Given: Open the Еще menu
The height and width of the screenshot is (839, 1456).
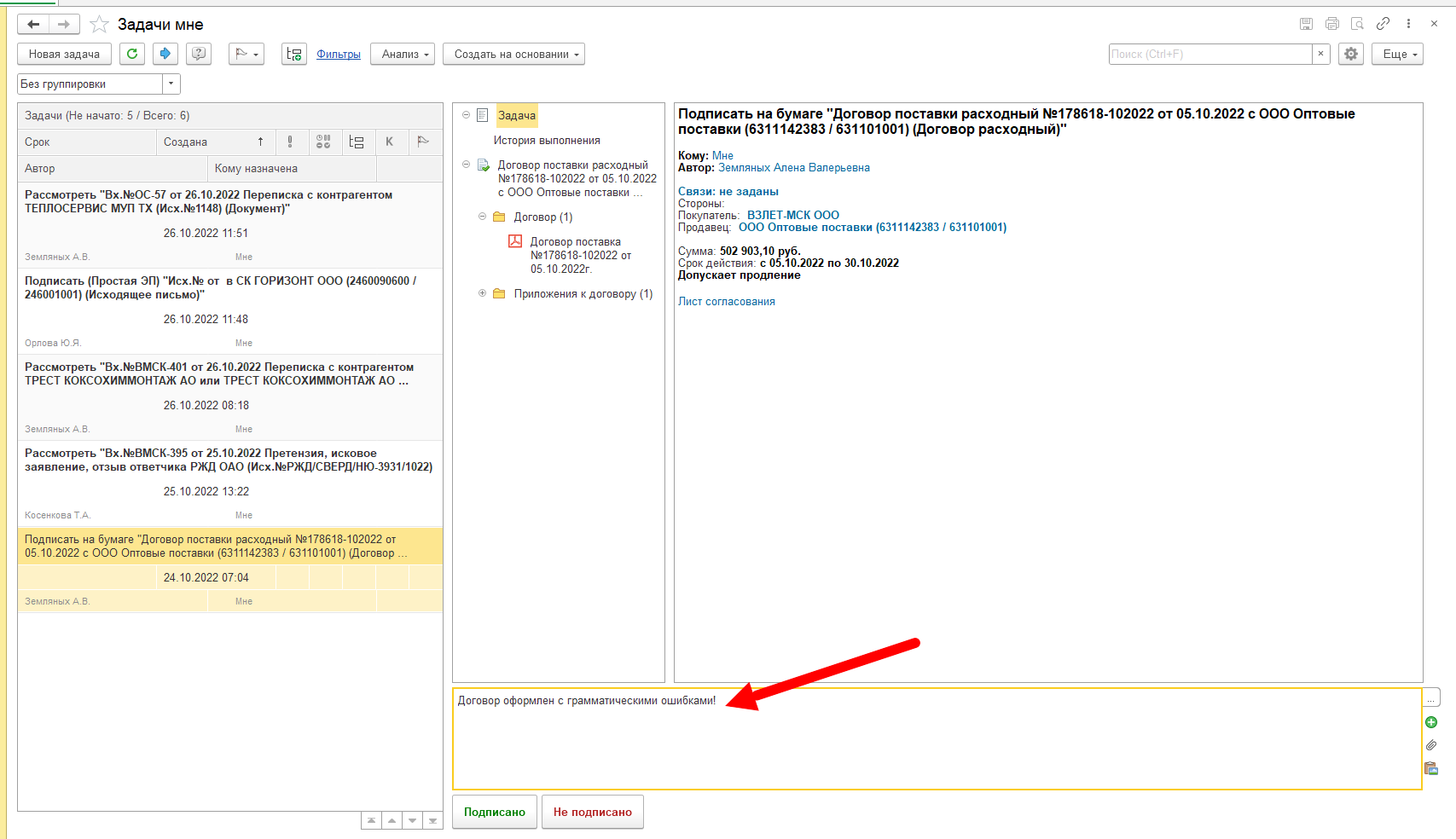Looking at the screenshot, I should pos(1397,54).
